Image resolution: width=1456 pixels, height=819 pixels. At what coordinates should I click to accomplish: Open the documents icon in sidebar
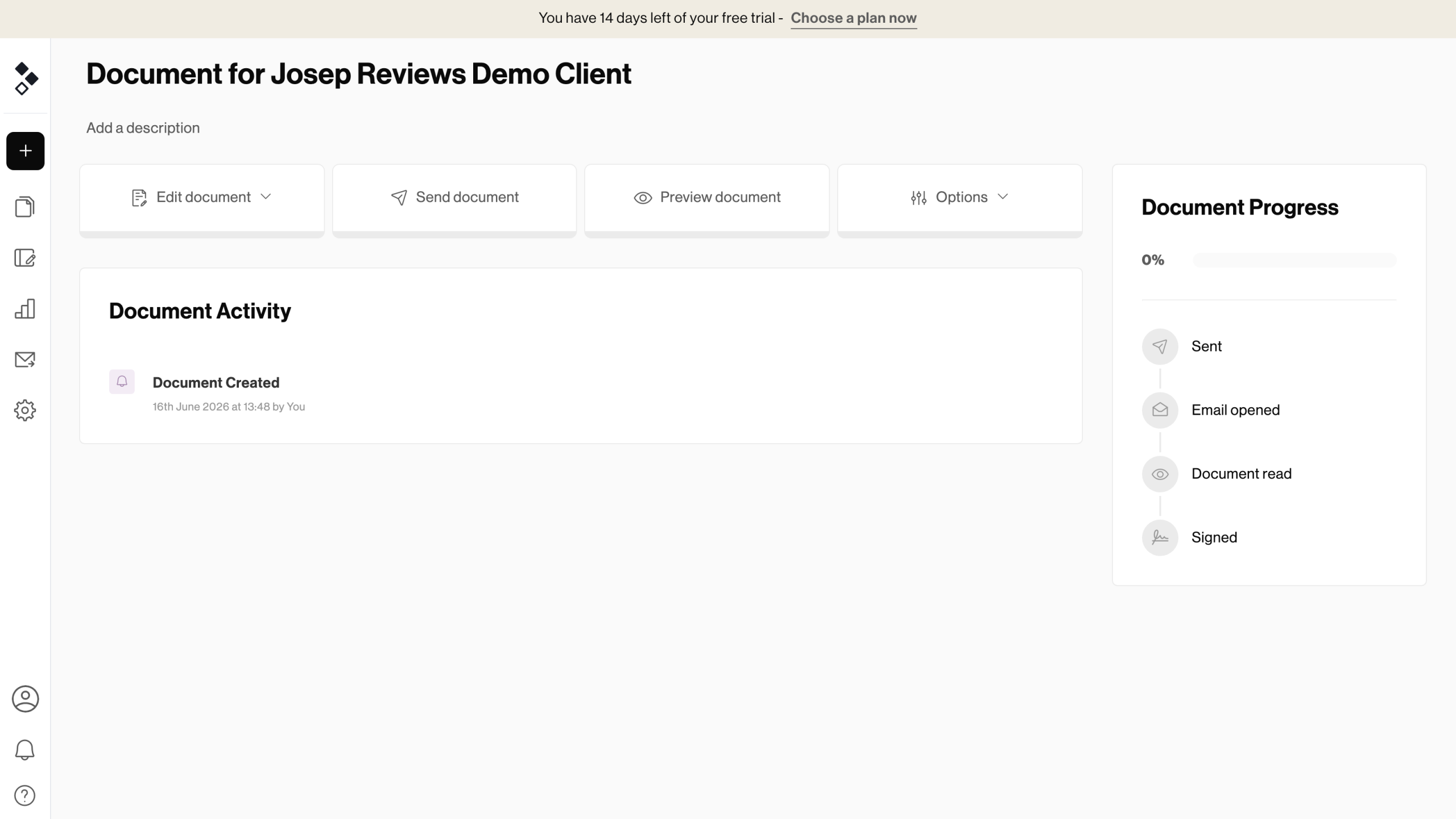point(24,207)
